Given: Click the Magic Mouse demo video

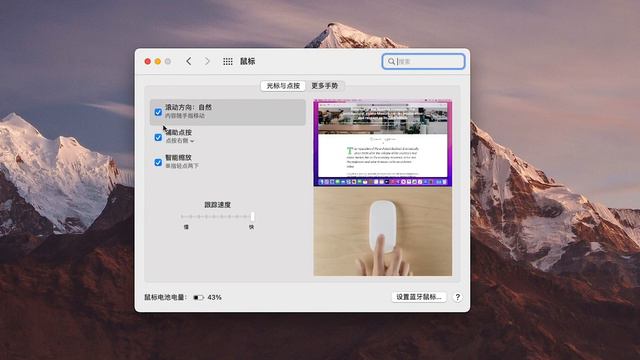Looking at the screenshot, I should point(382,231).
